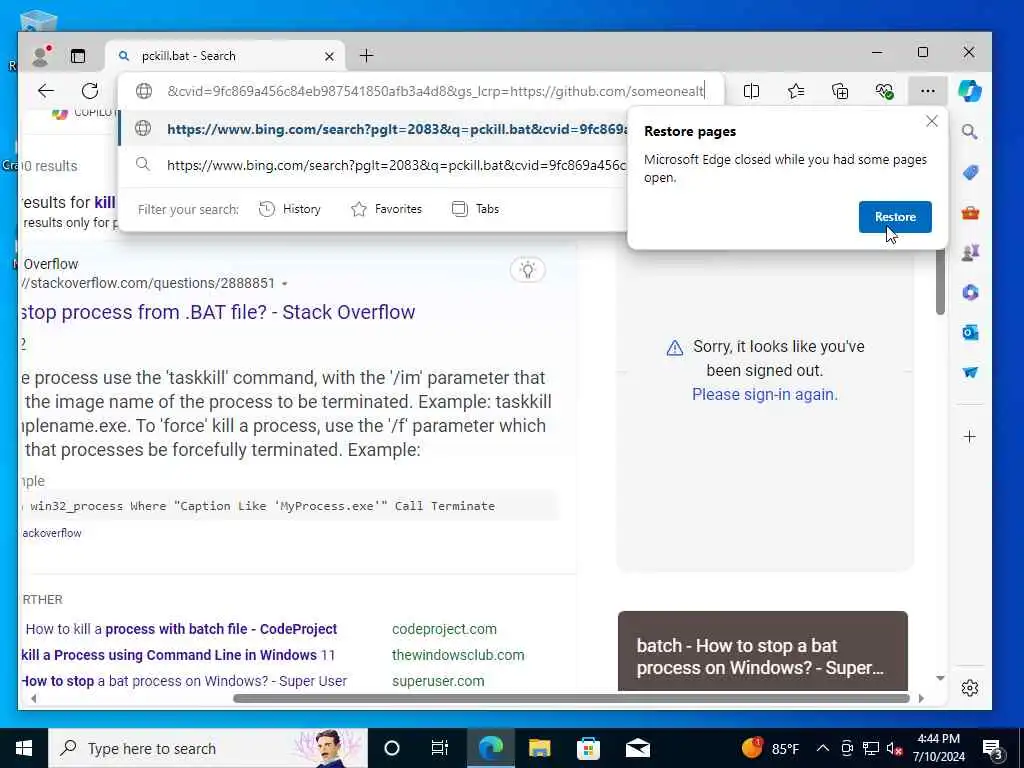Click the vertical scrollbar thumb
Screen dimensions: 1024x768
tap(940, 282)
